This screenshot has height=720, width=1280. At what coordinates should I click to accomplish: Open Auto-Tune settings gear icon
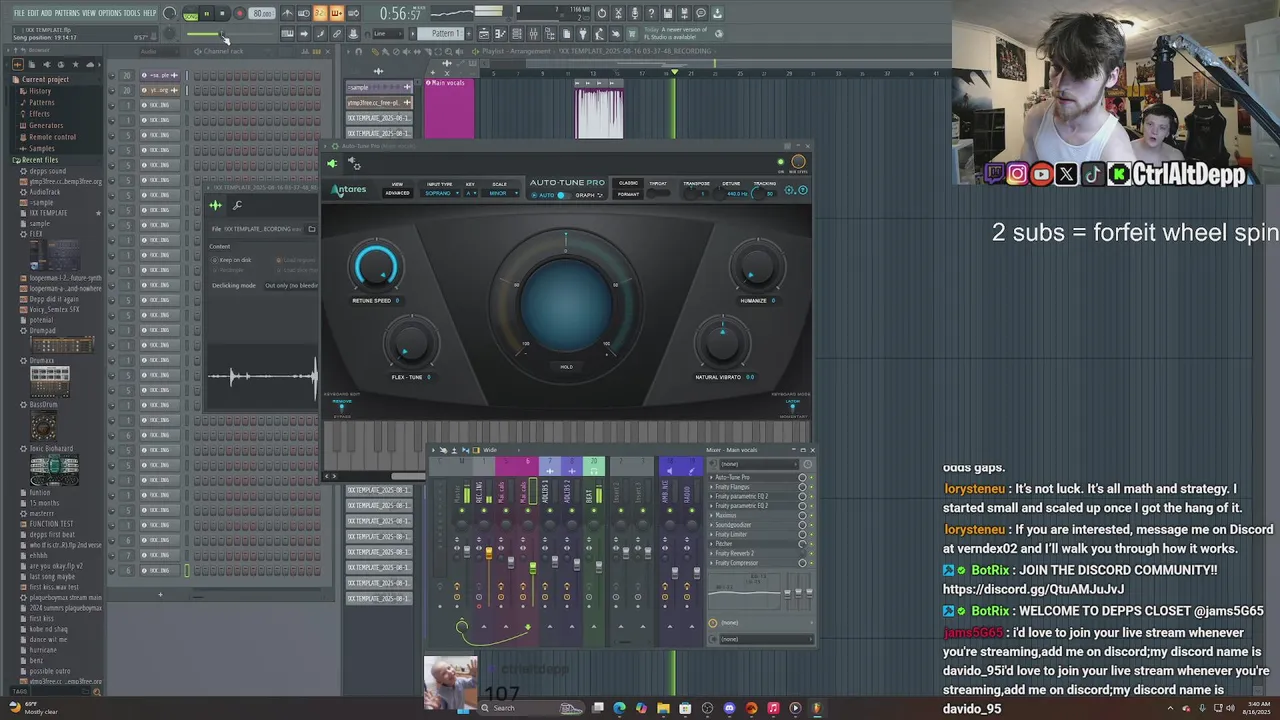(x=790, y=190)
